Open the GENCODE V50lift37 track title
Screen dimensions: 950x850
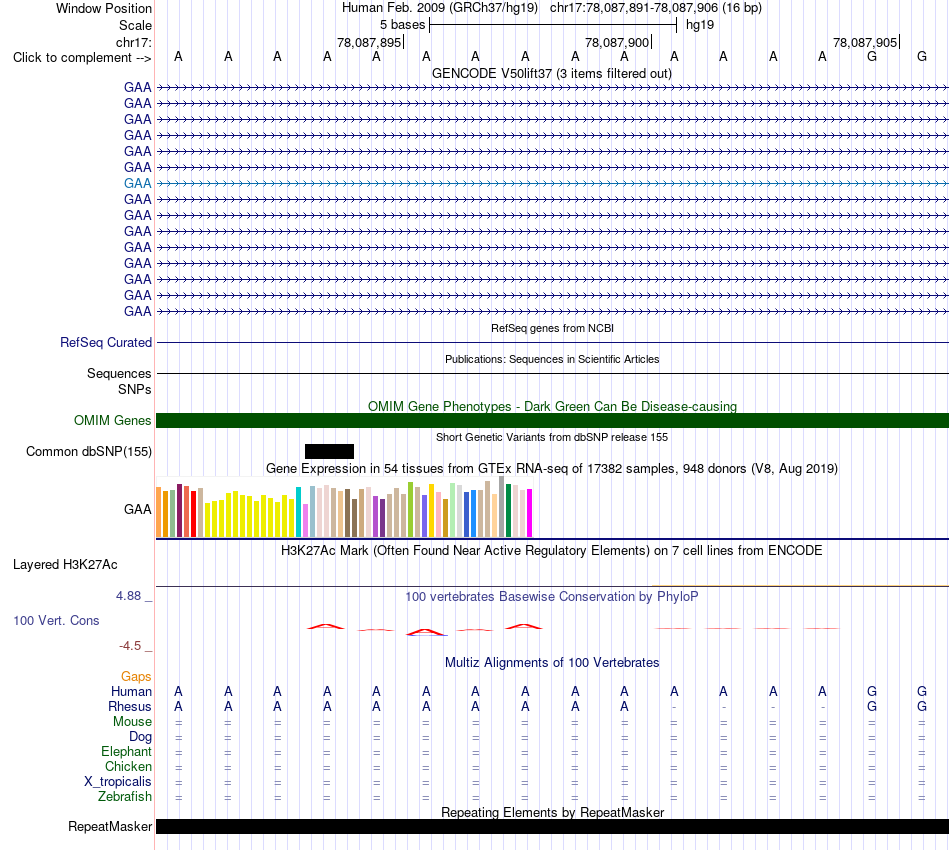pyautogui.click(x=551, y=74)
